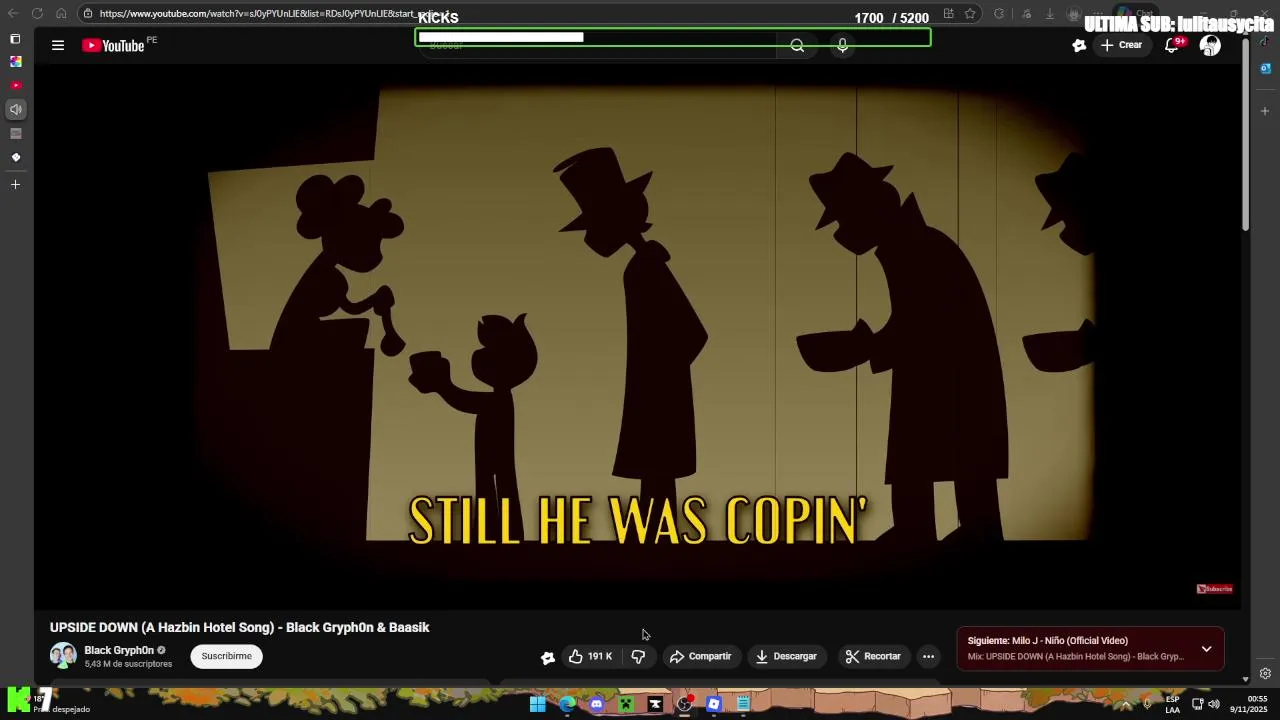Open the Black Gryph0n channel name link
The image size is (1280, 720).
(119, 650)
